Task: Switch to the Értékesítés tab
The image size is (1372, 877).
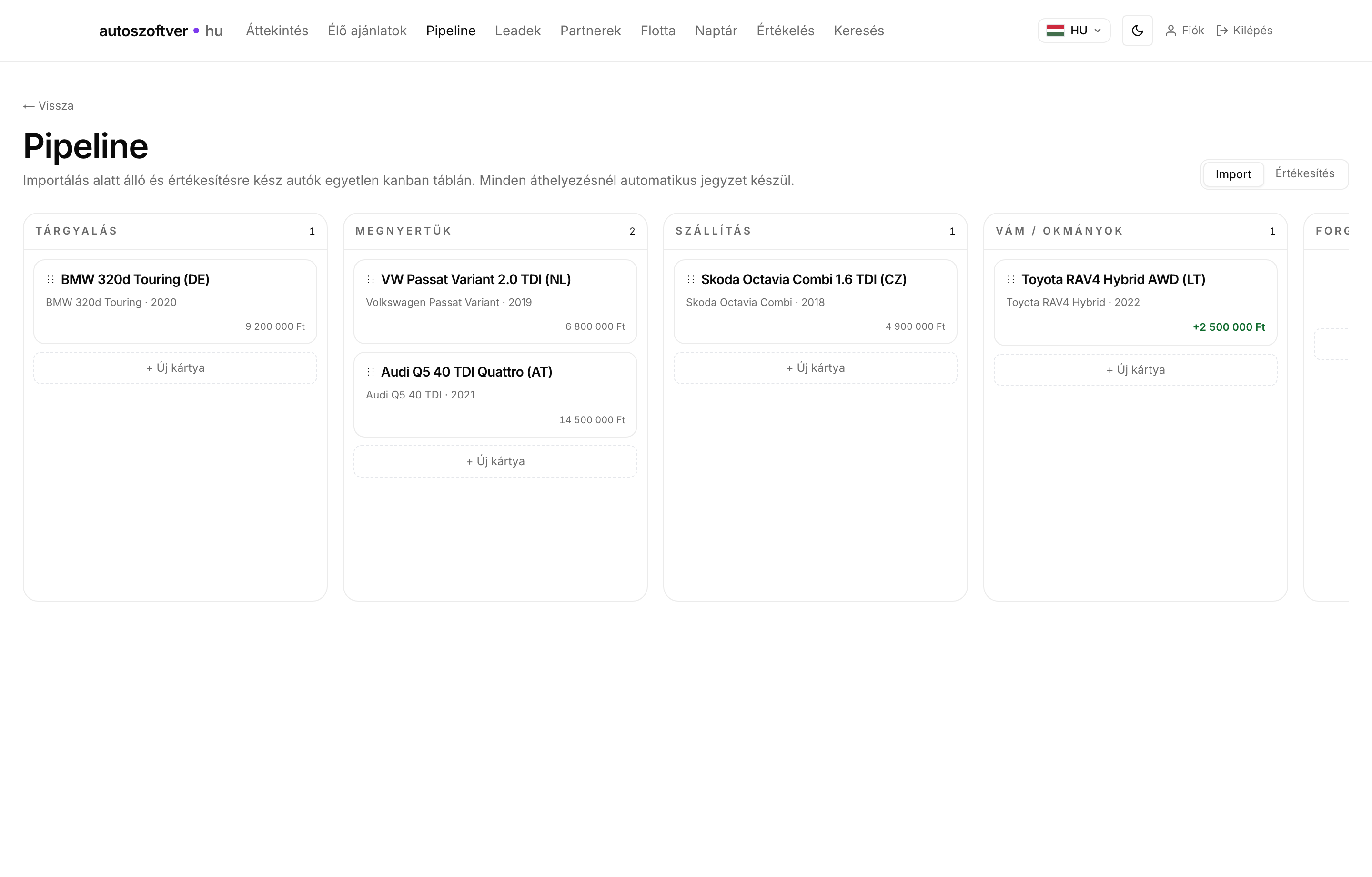Action: click(1304, 173)
